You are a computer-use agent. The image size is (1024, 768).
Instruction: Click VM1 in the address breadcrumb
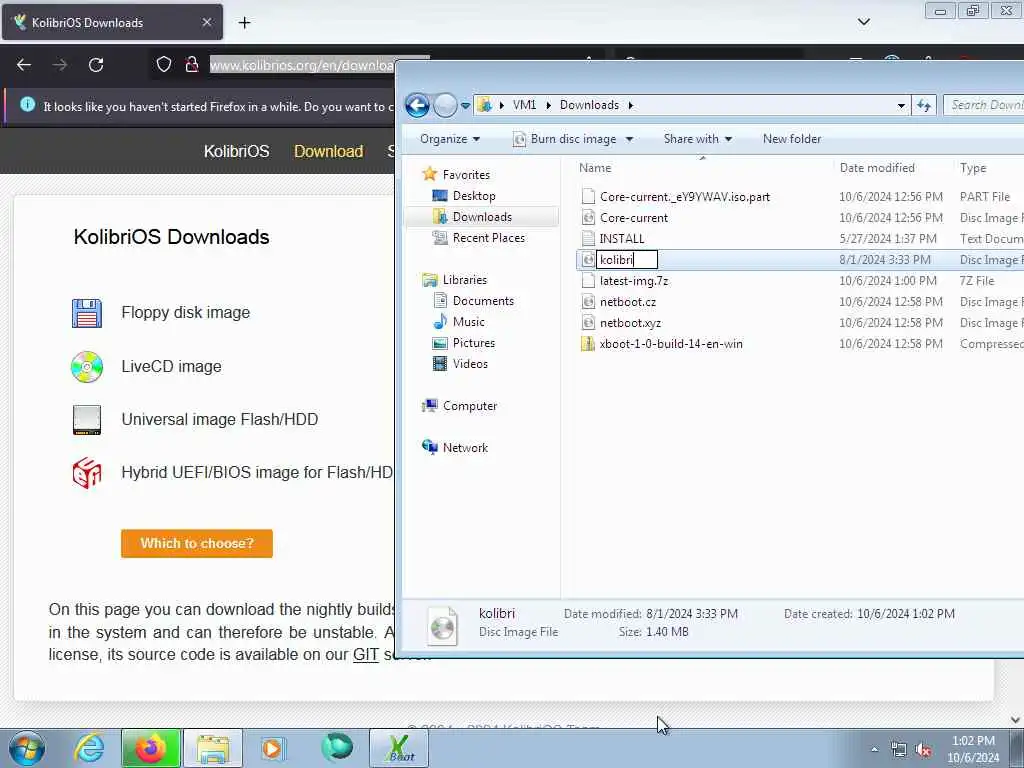pos(524,105)
